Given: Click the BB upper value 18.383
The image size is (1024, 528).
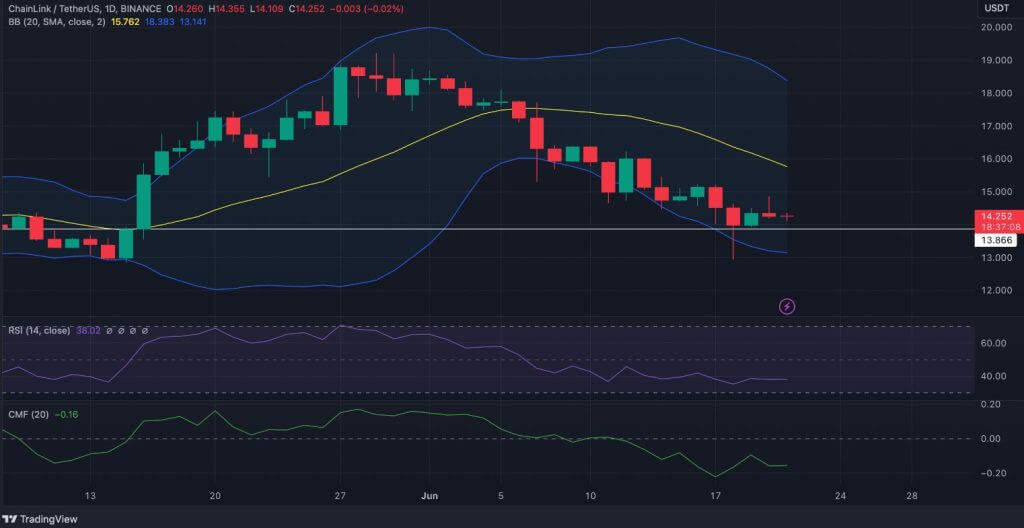Looking at the screenshot, I should [157, 22].
